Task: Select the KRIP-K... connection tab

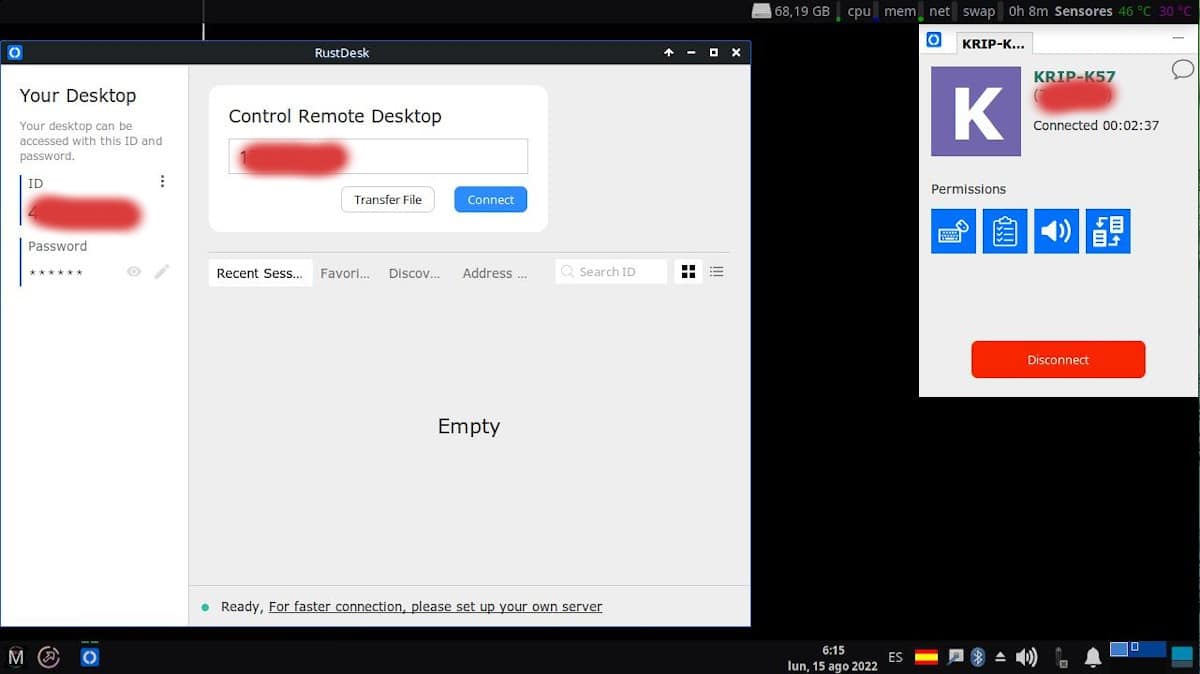Action: click(x=993, y=44)
